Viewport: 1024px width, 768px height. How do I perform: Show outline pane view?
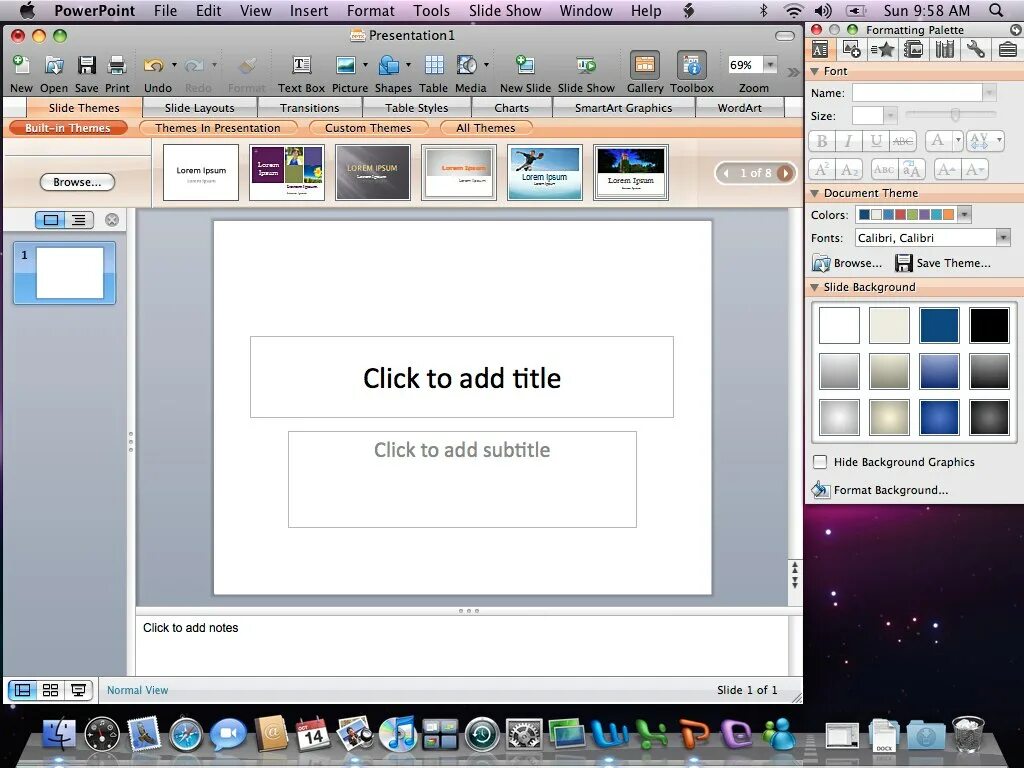(x=79, y=220)
